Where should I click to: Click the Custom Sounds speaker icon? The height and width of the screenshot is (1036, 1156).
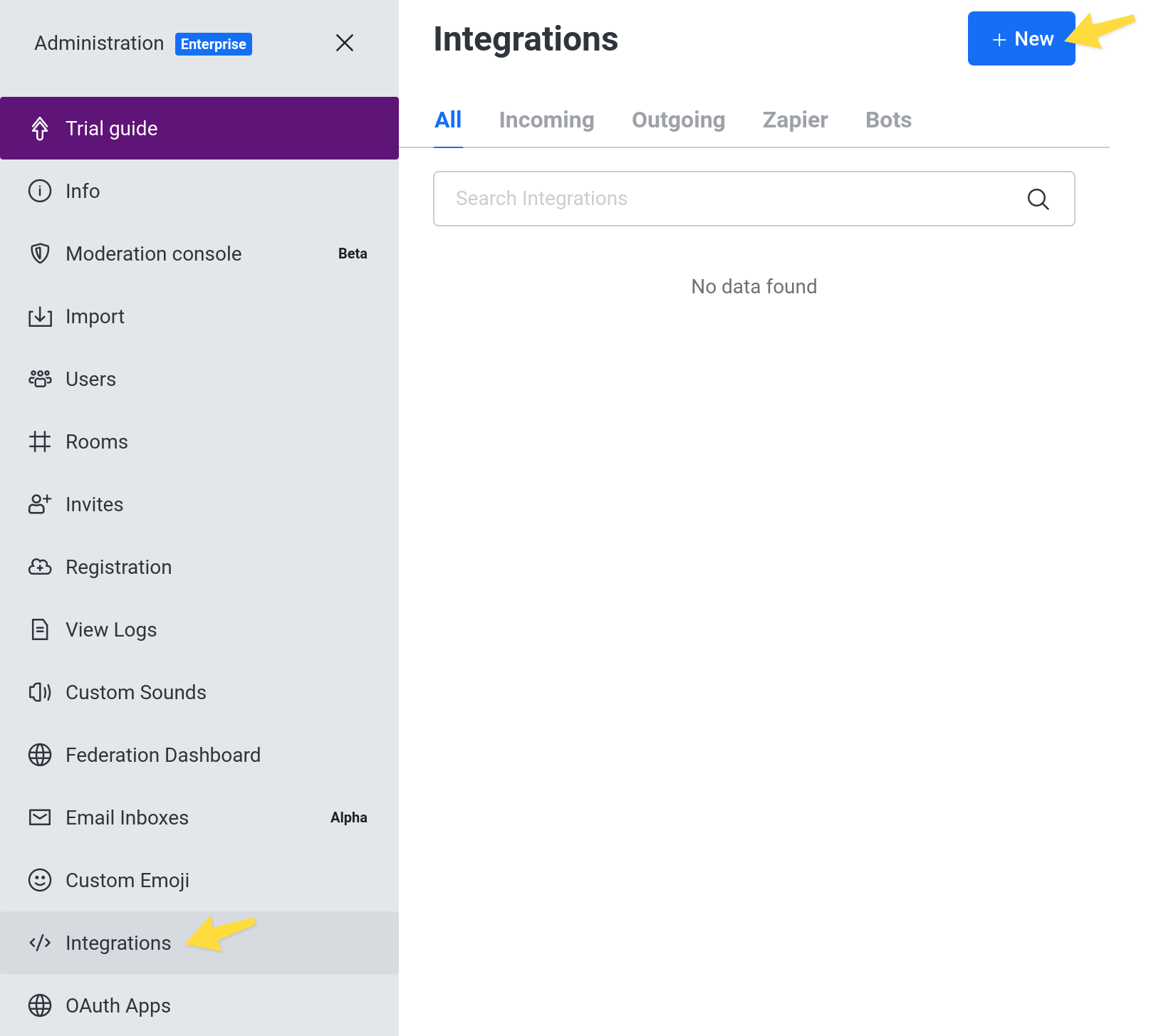(x=40, y=692)
